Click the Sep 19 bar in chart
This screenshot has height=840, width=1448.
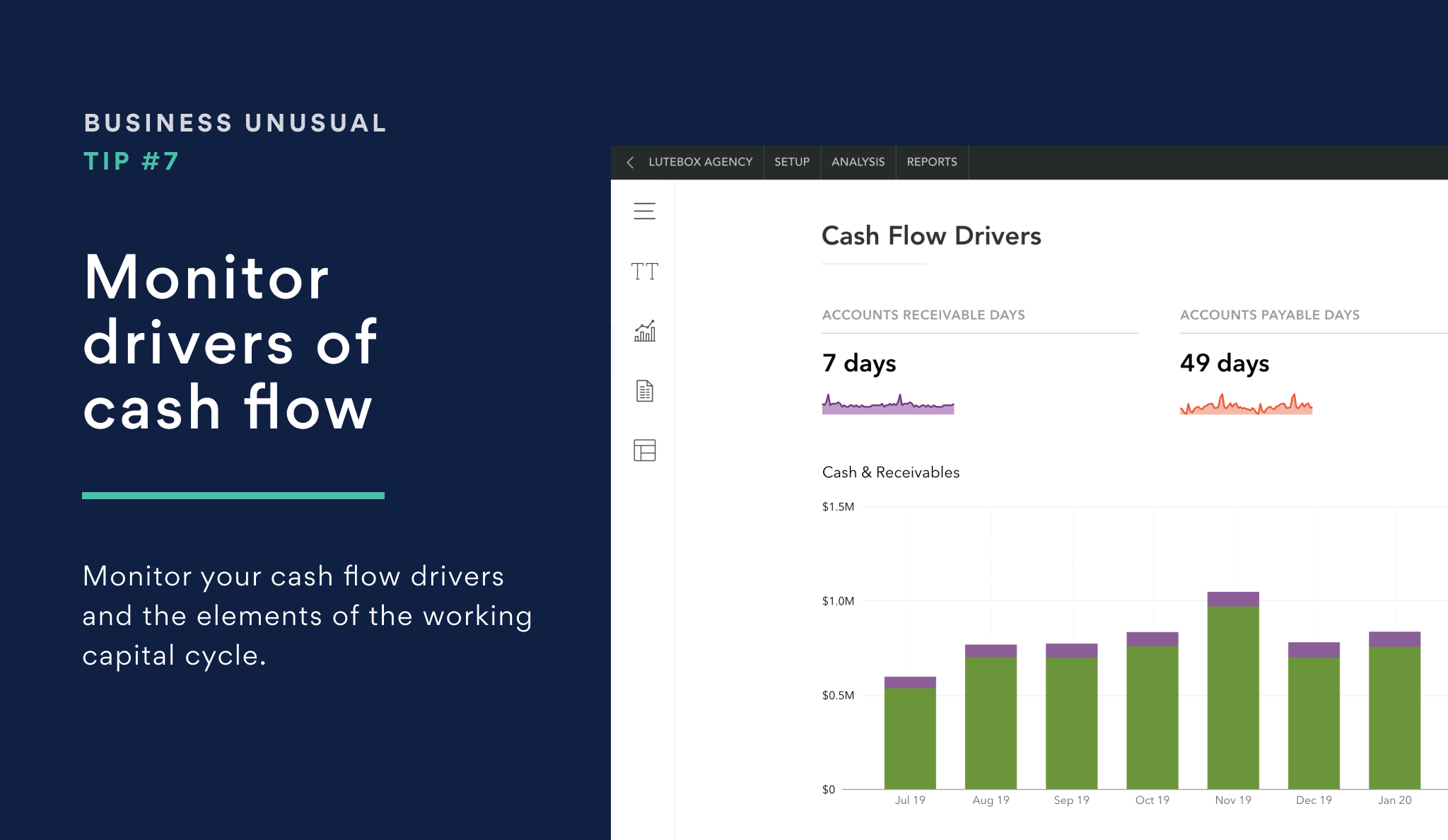[x=1071, y=716]
